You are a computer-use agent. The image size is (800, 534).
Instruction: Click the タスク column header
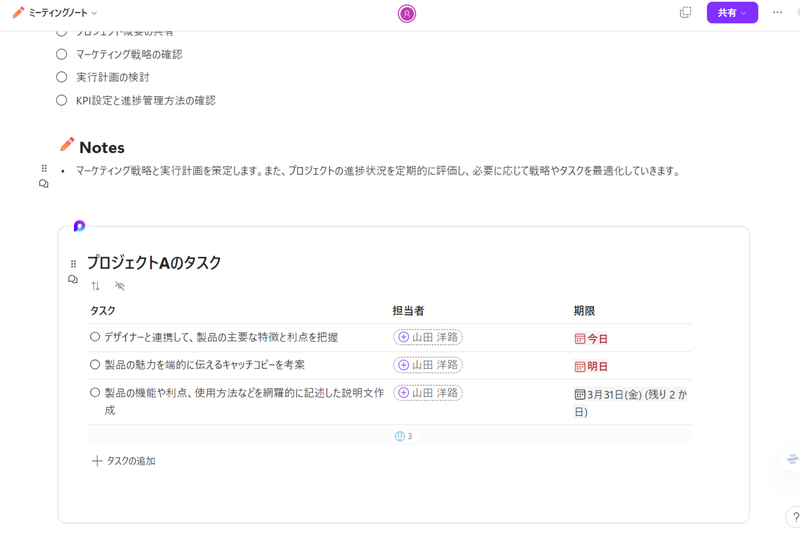(103, 311)
